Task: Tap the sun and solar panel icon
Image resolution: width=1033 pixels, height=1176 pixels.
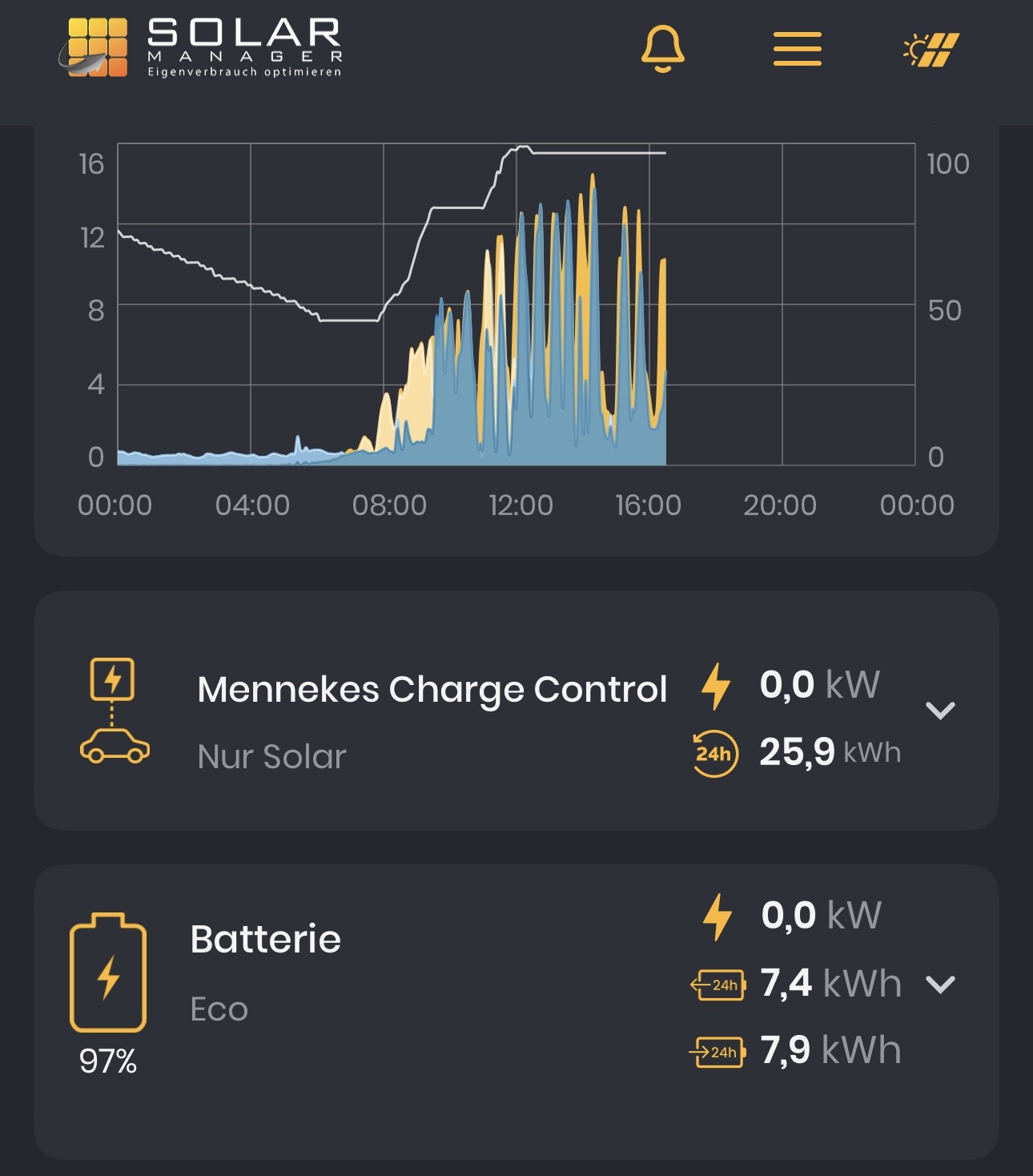Action: (931, 50)
